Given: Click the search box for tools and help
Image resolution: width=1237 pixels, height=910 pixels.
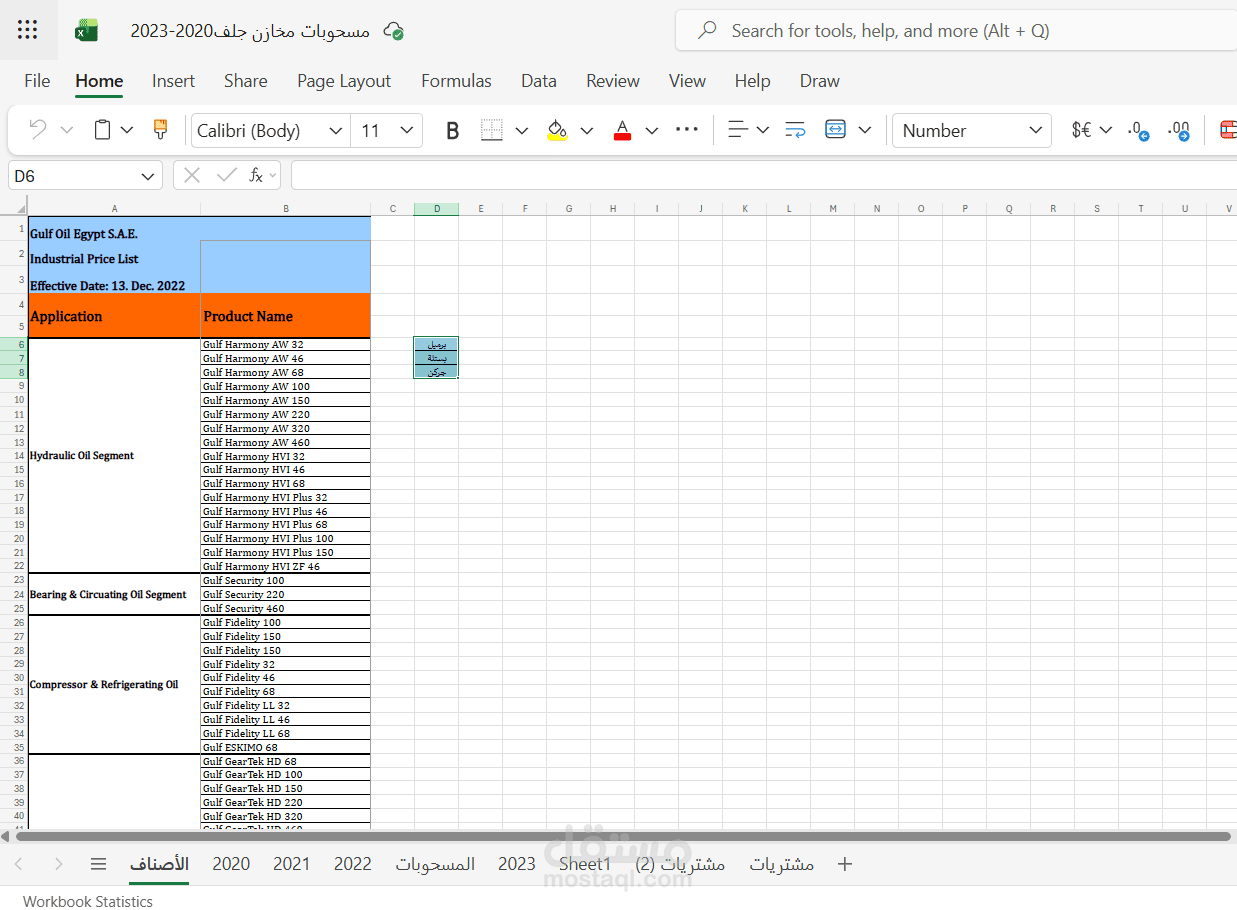Looking at the screenshot, I should (x=956, y=31).
